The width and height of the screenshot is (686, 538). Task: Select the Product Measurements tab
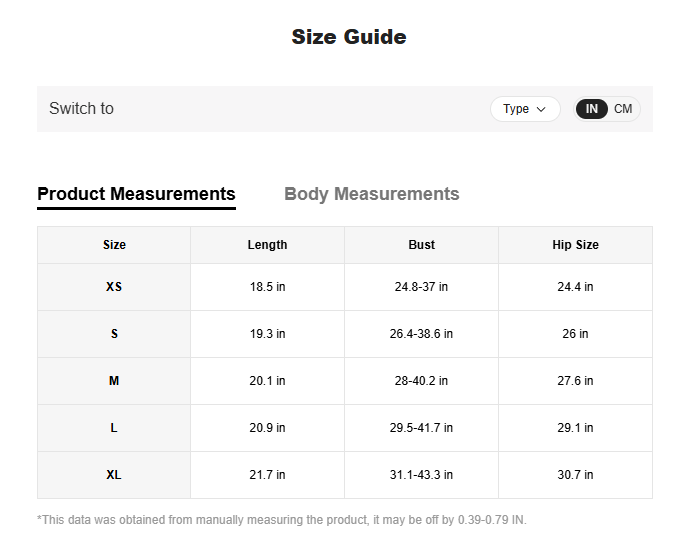pyautogui.click(x=136, y=194)
